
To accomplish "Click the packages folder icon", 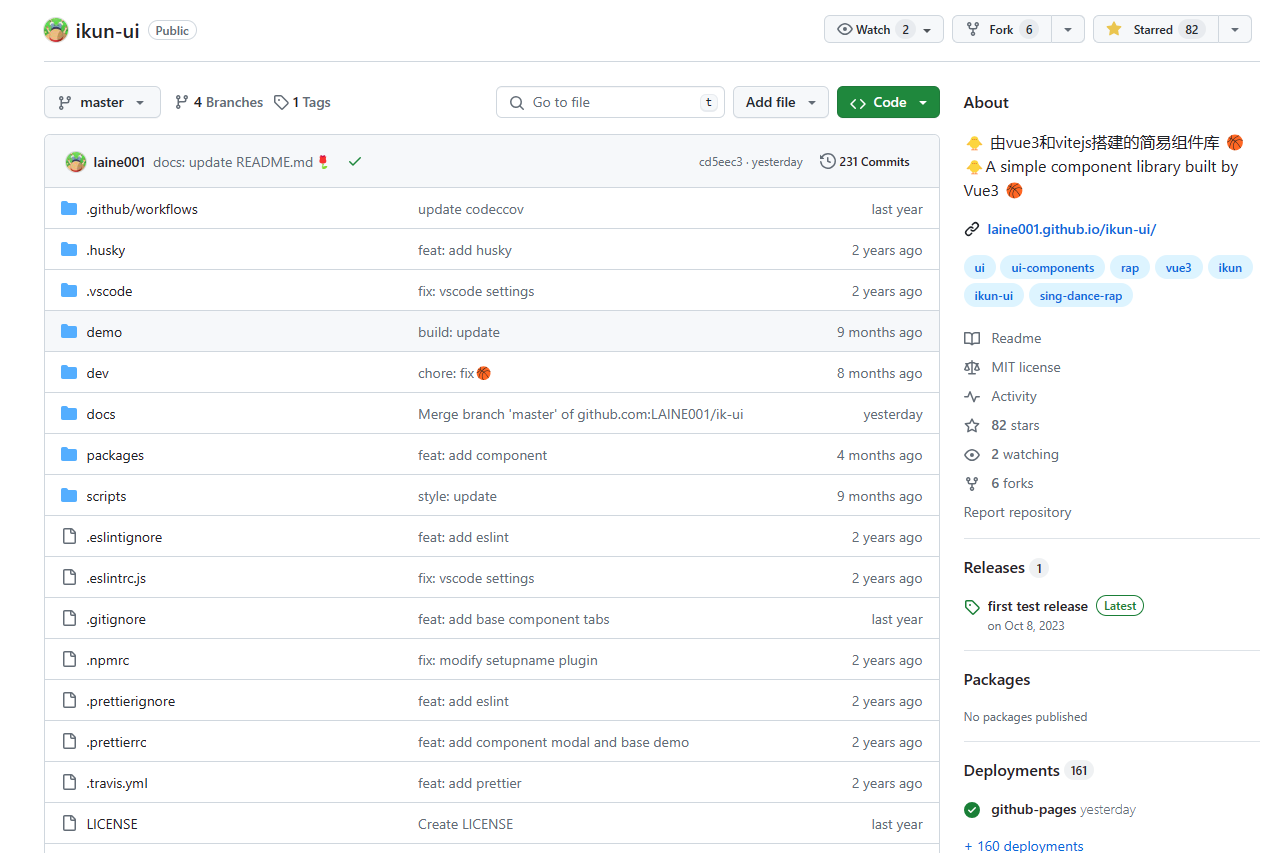I will [x=69, y=455].
